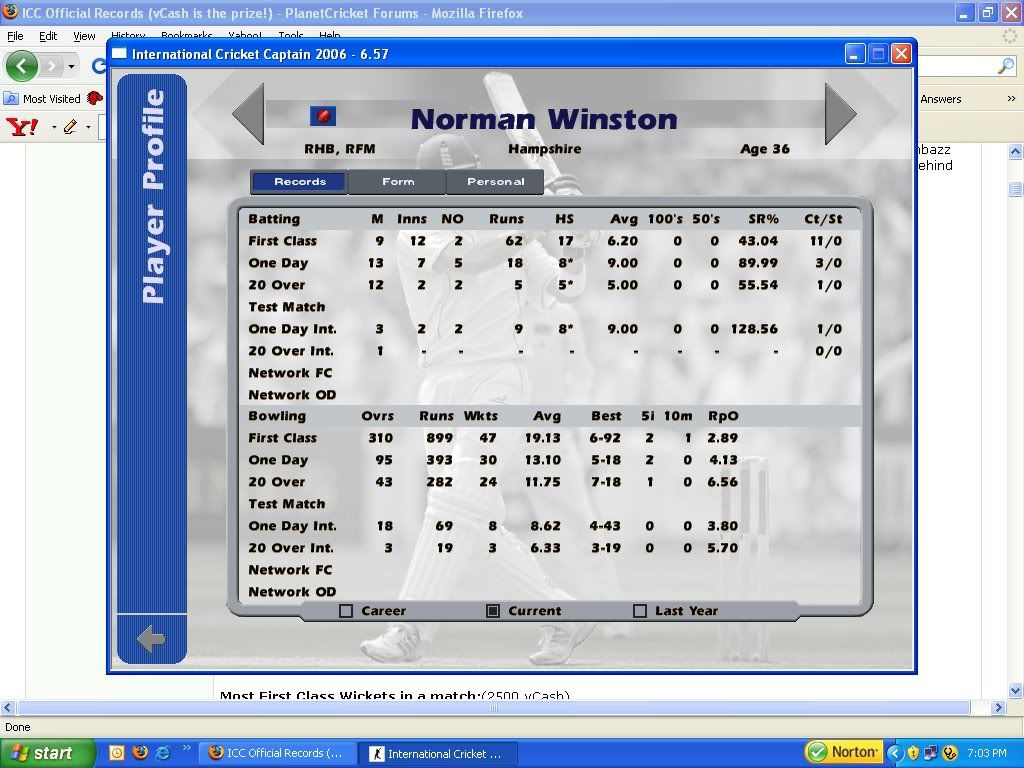Image resolution: width=1024 pixels, height=768 pixels.
Task: Launch Internet Explorer from quick launch
Action: 163,752
